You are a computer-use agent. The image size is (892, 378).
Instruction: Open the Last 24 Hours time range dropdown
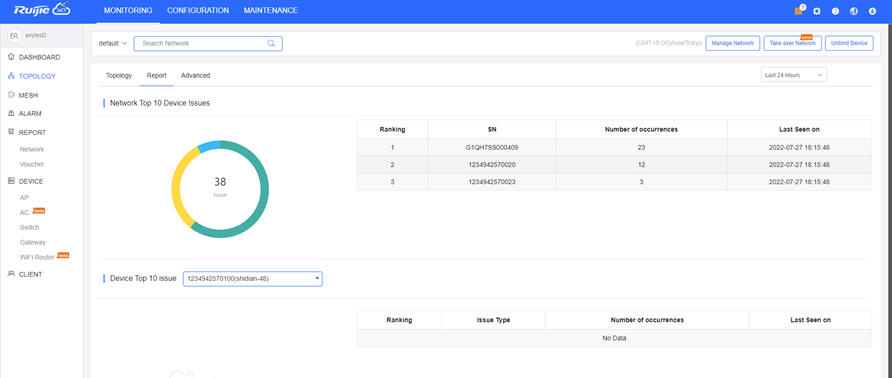(794, 75)
